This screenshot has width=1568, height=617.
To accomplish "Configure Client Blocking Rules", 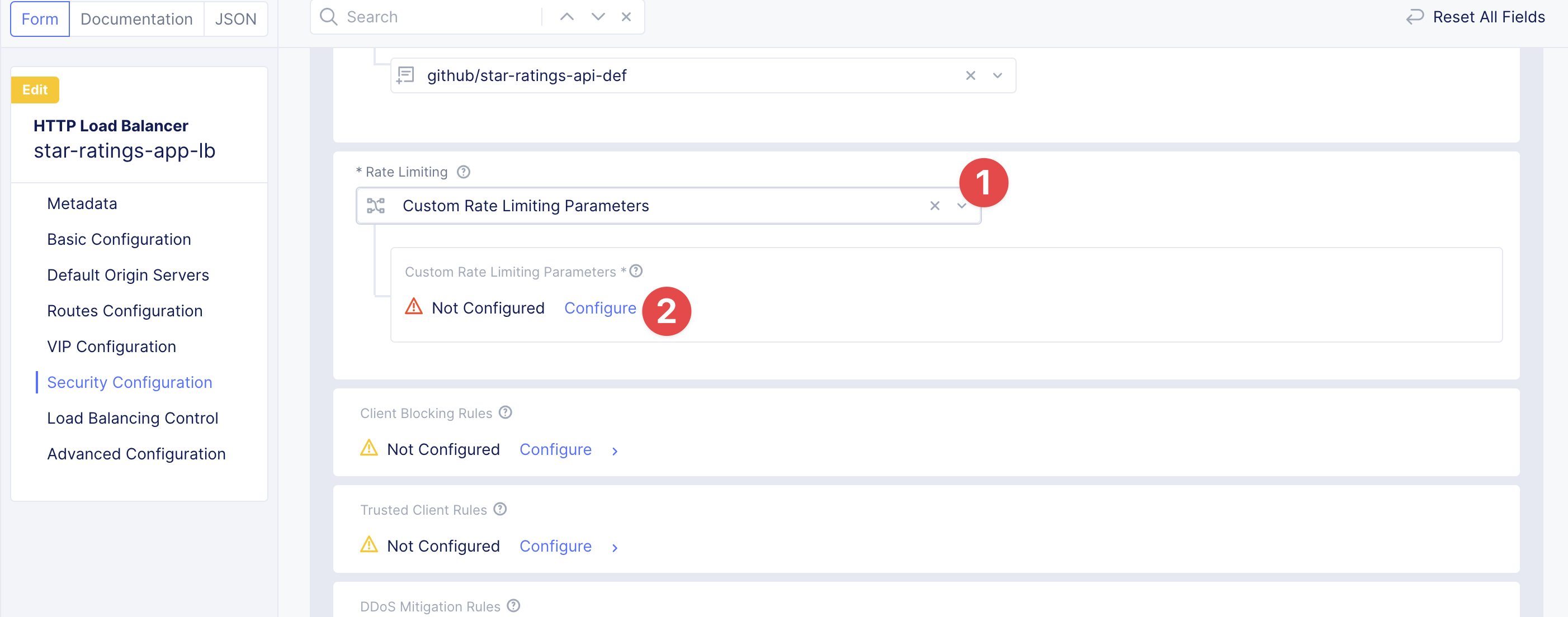I will (x=555, y=450).
